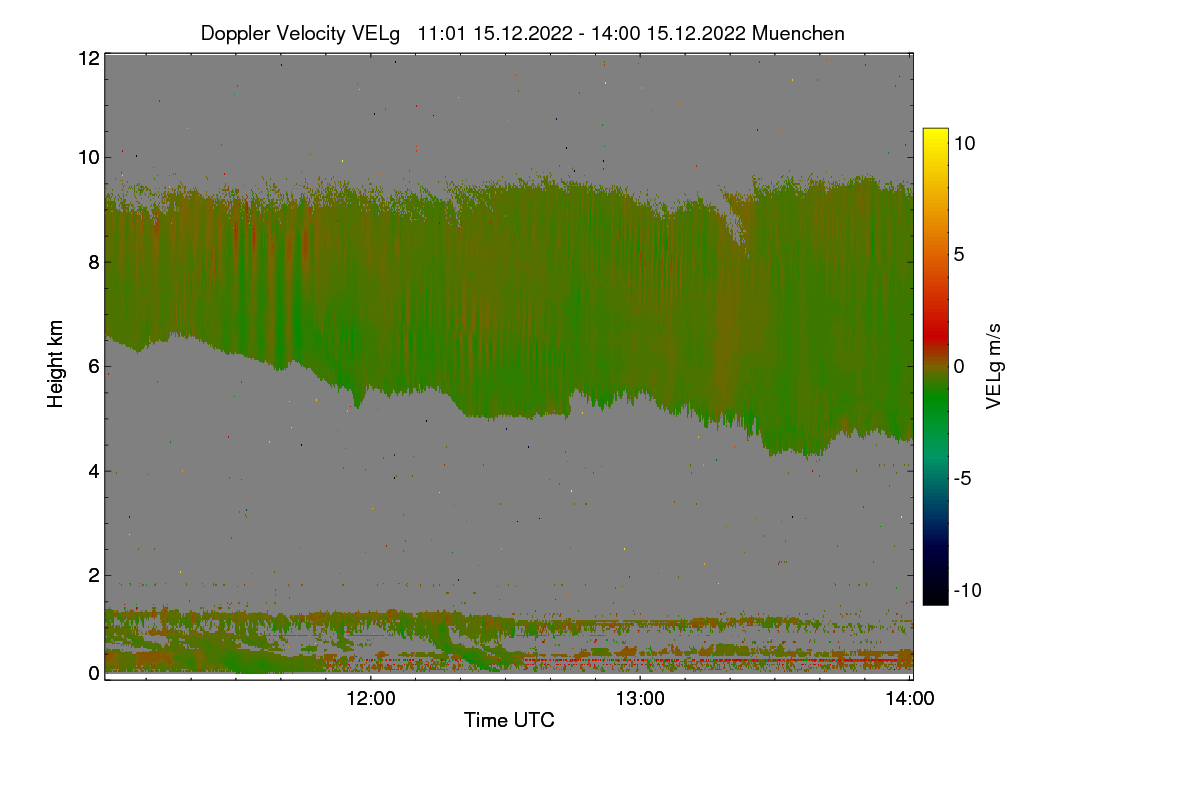Click the 12 km height tick label
Image resolution: width=1200 pixels, height=800 pixels.
point(88,58)
